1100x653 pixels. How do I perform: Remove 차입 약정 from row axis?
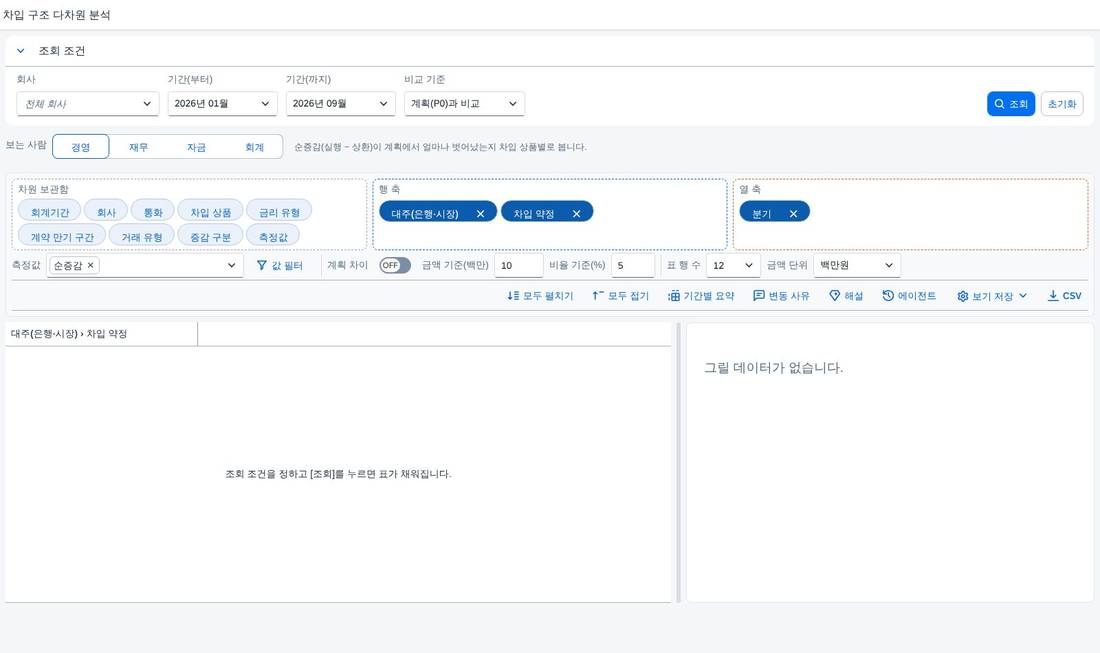(x=577, y=213)
